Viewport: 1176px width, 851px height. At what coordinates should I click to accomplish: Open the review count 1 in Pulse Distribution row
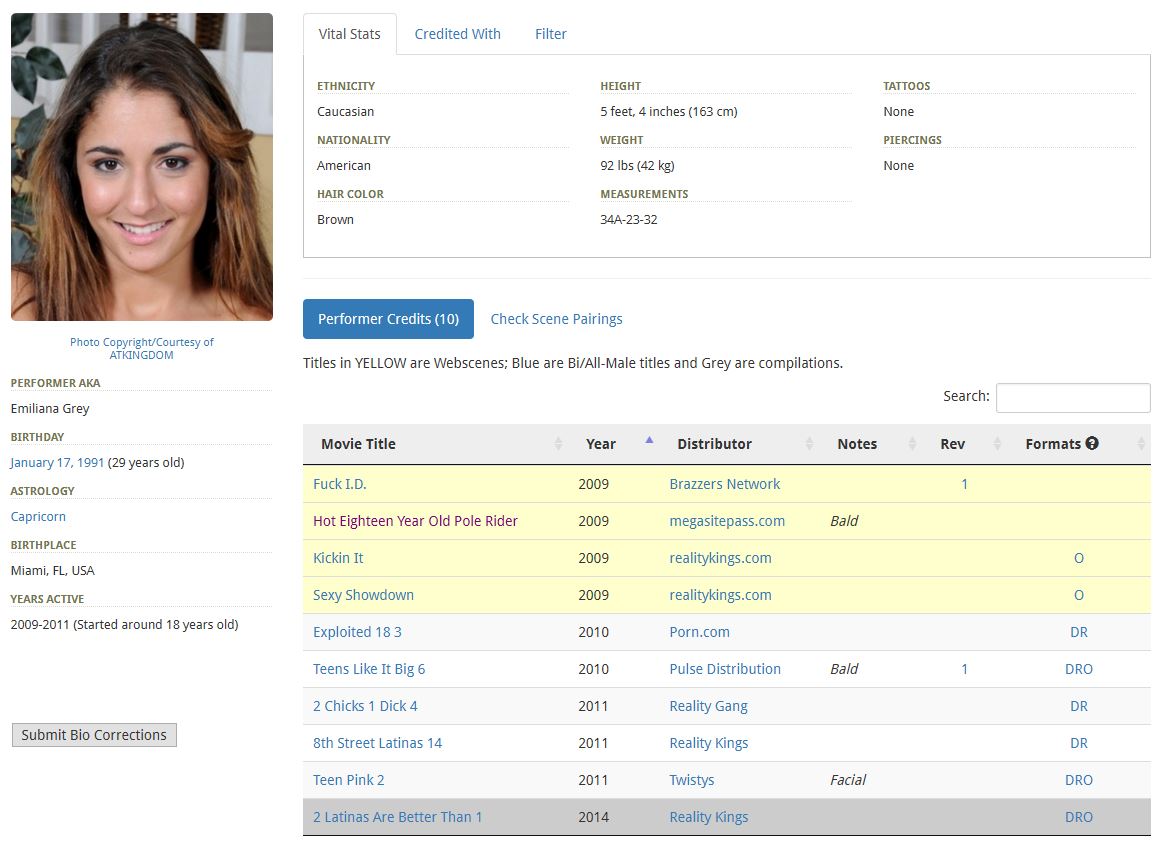coord(964,669)
